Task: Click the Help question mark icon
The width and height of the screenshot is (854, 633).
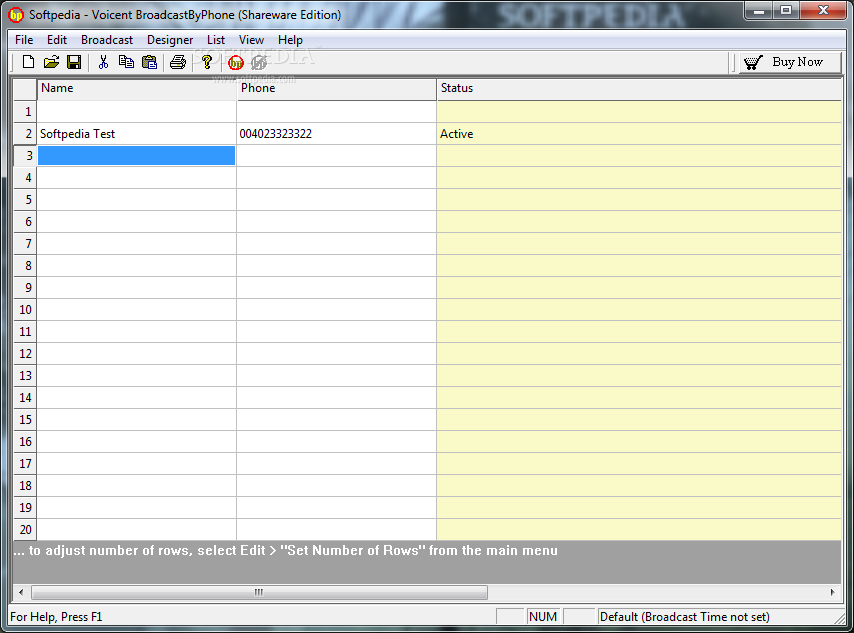Action: (x=206, y=62)
